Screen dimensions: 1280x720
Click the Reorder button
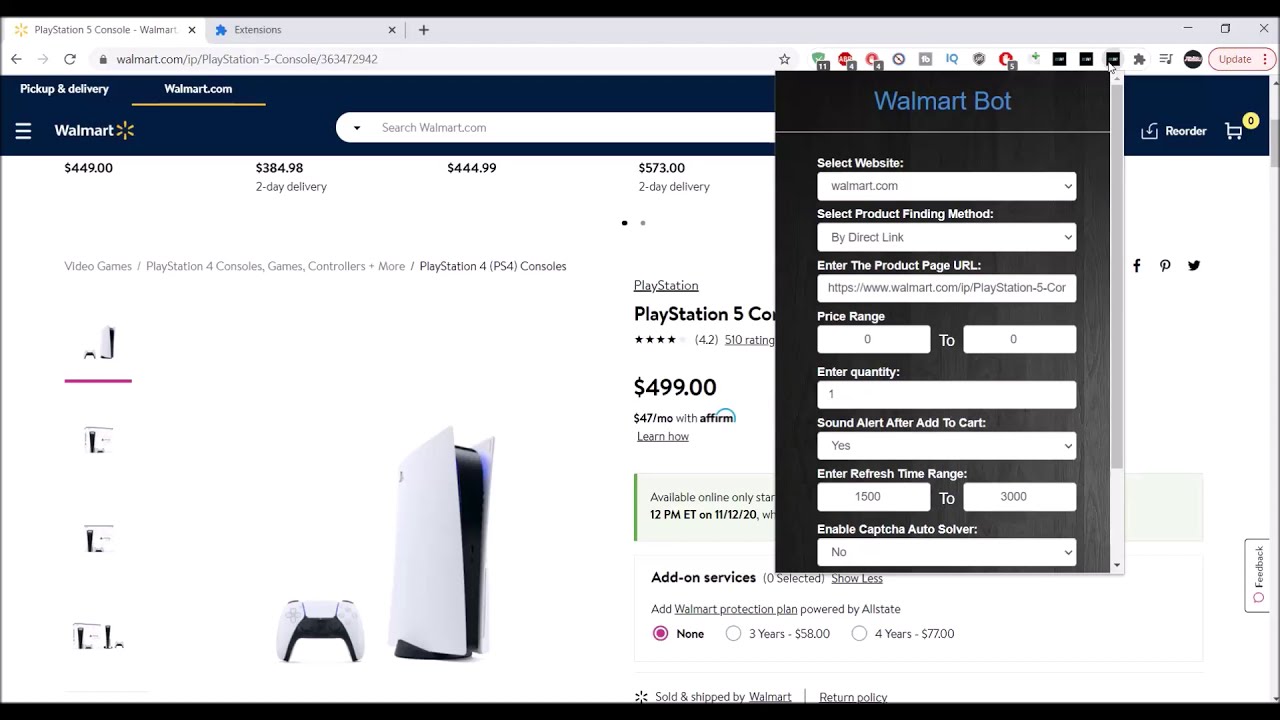coord(1174,131)
